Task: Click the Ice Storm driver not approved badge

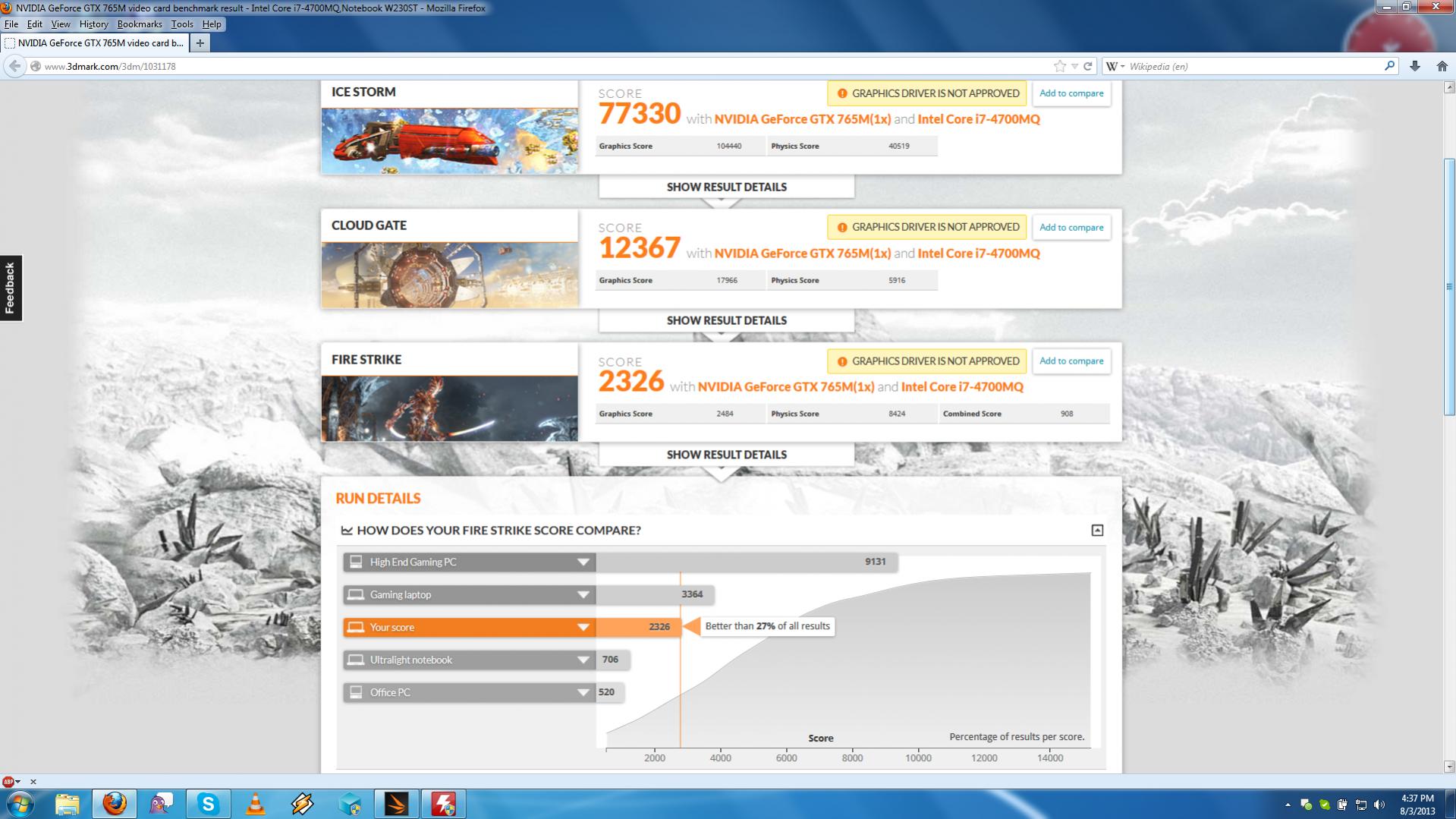Action: click(x=926, y=93)
